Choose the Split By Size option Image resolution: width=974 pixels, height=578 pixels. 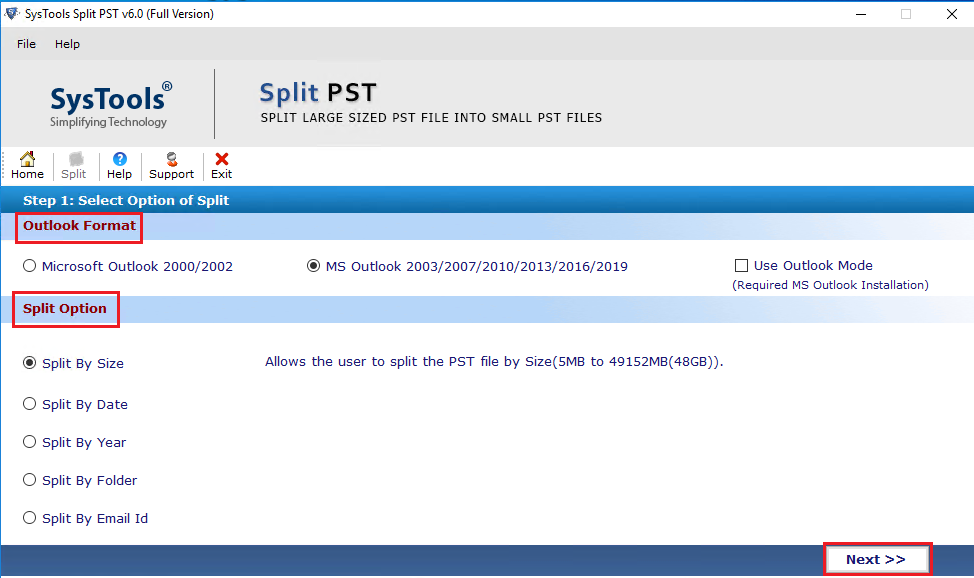click(30, 366)
